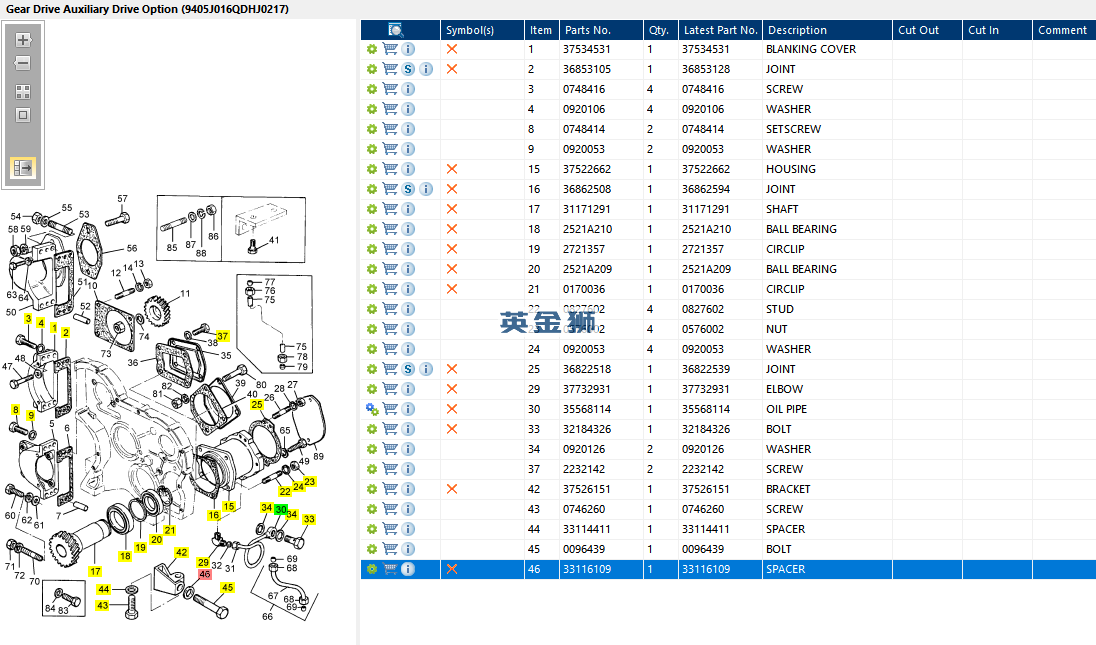Sort by Latest Part No. column header
The width and height of the screenshot is (1096, 645).
(x=721, y=30)
